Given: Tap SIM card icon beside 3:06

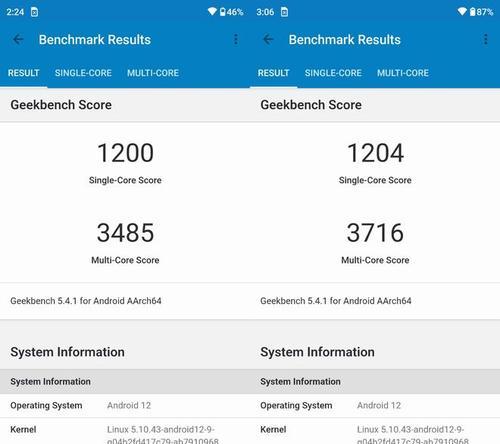Looking at the screenshot, I should tap(284, 12).
